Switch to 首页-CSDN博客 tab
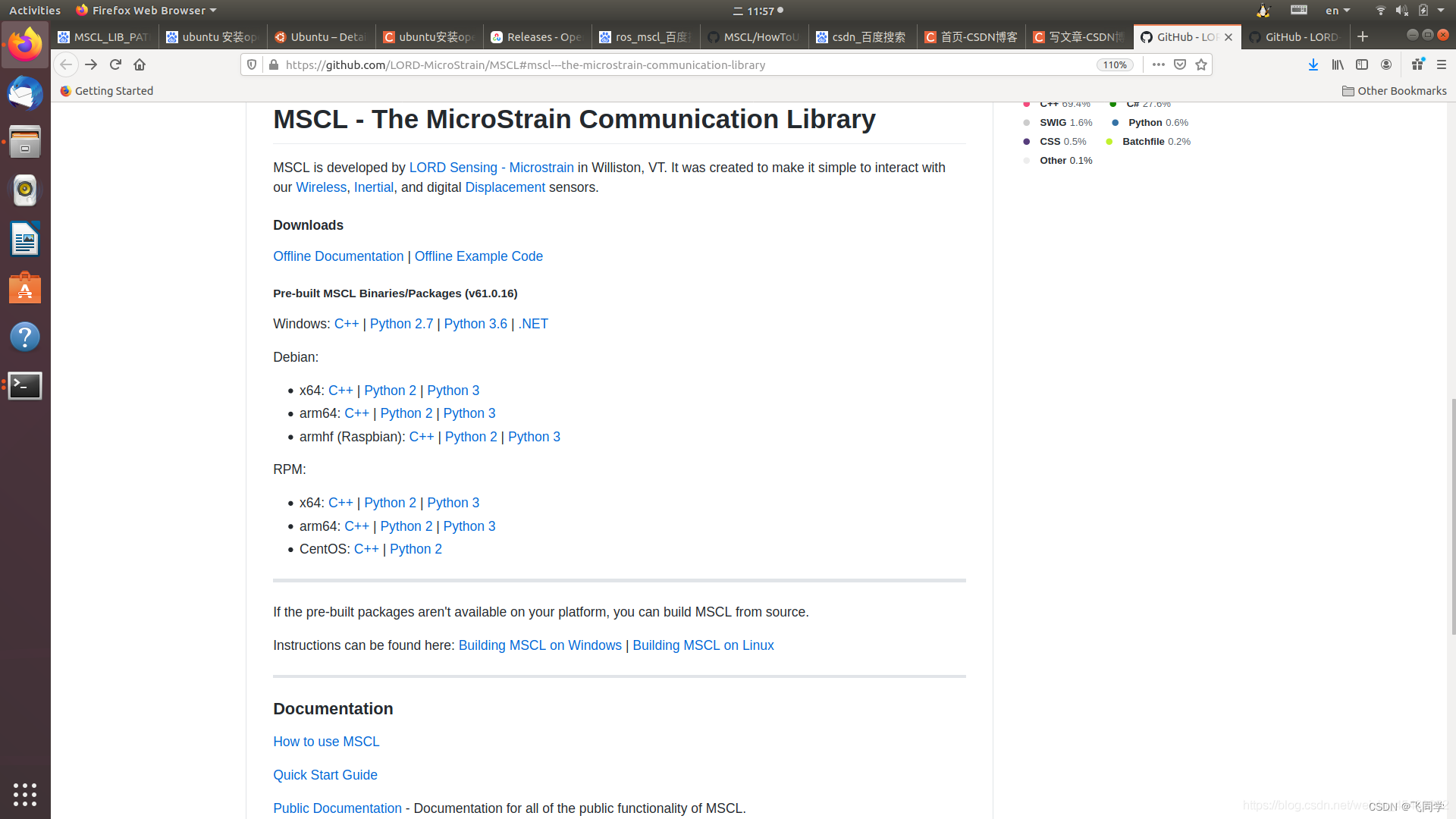Screen dimensions: 1456x819 click(x=971, y=37)
